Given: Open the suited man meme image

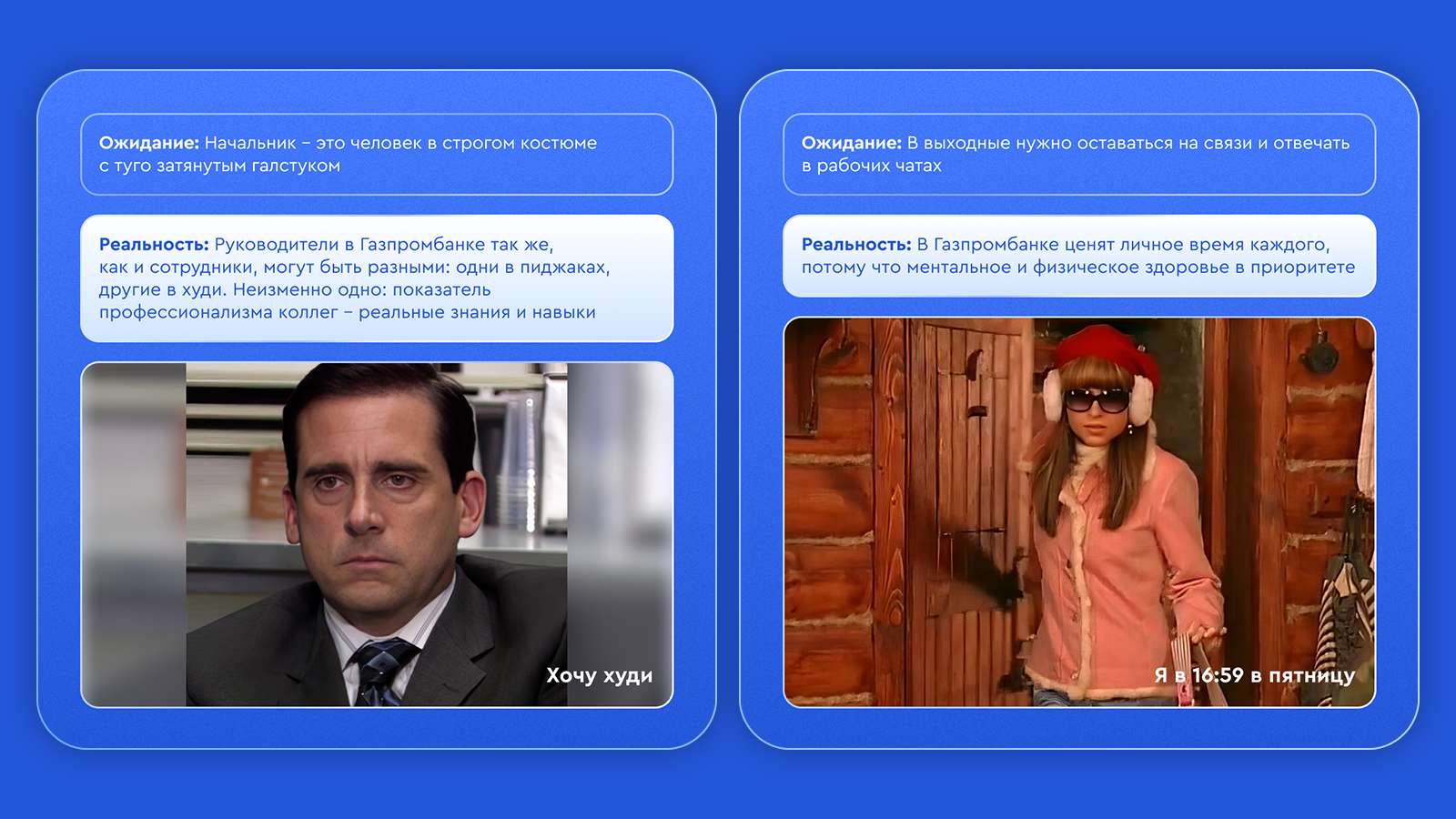Looking at the screenshot, I should point(377,535).
